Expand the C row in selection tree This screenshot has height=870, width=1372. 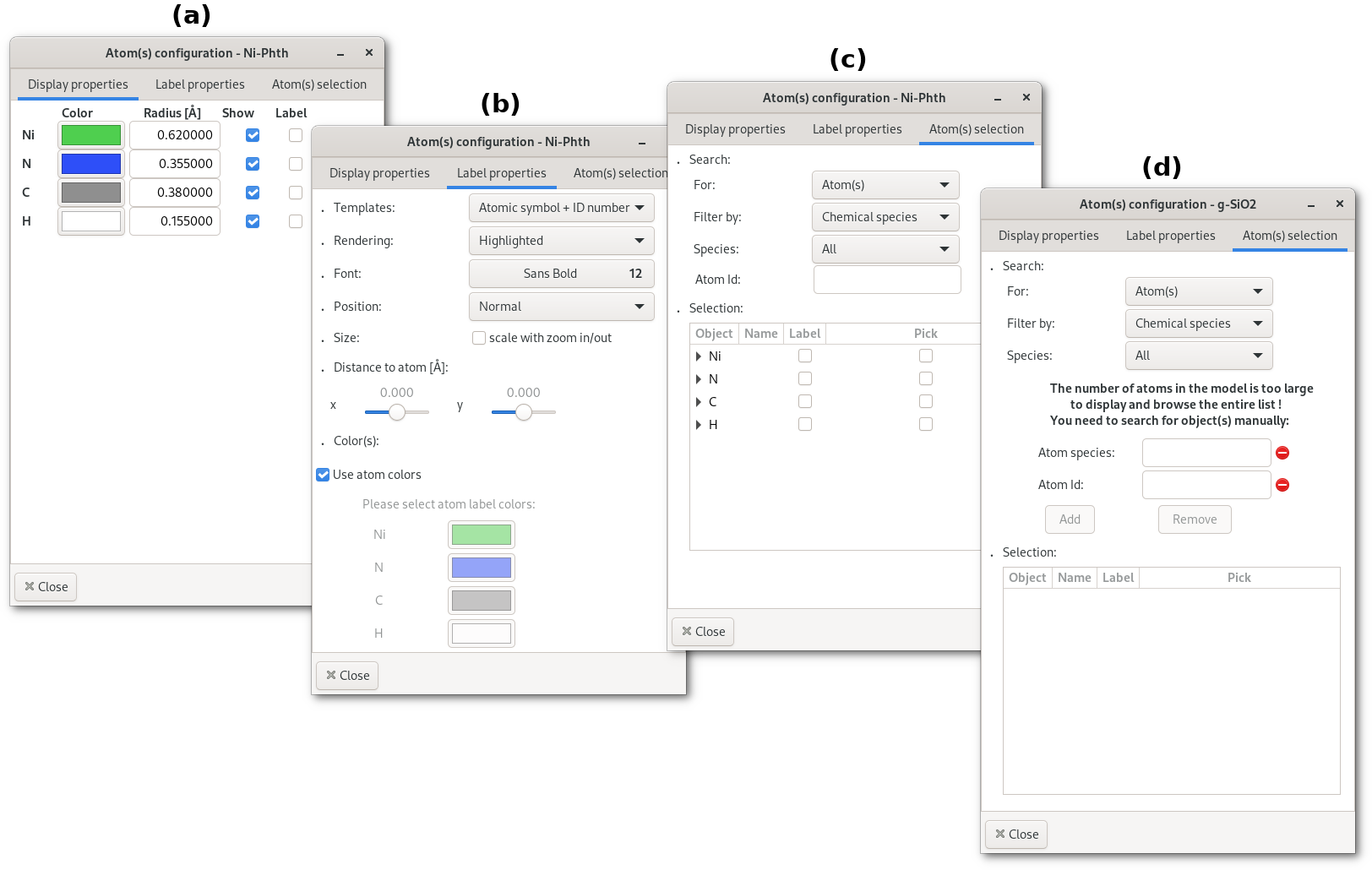point(699,402)
